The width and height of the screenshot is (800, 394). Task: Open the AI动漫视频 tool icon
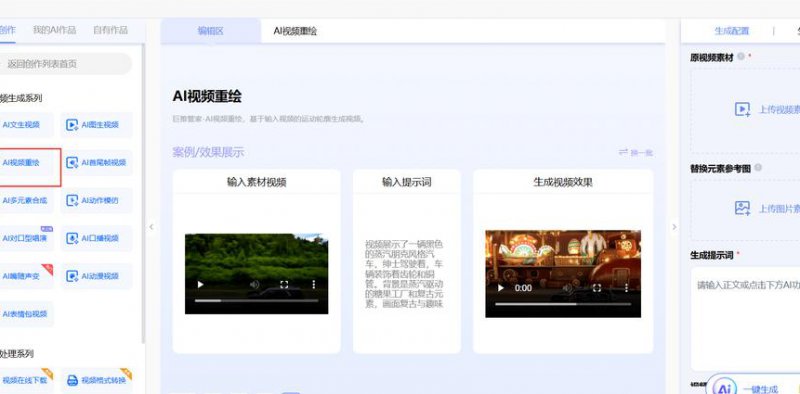[72, 276]
